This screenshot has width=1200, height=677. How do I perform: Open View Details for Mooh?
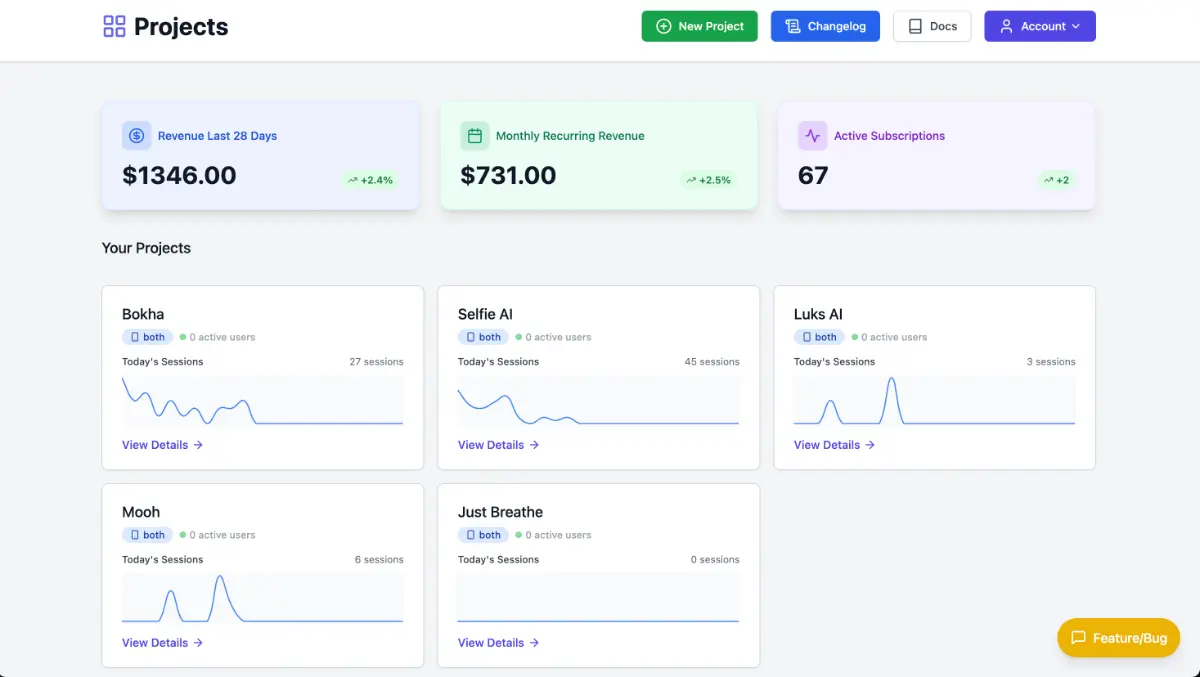click(x=163, y=643)
